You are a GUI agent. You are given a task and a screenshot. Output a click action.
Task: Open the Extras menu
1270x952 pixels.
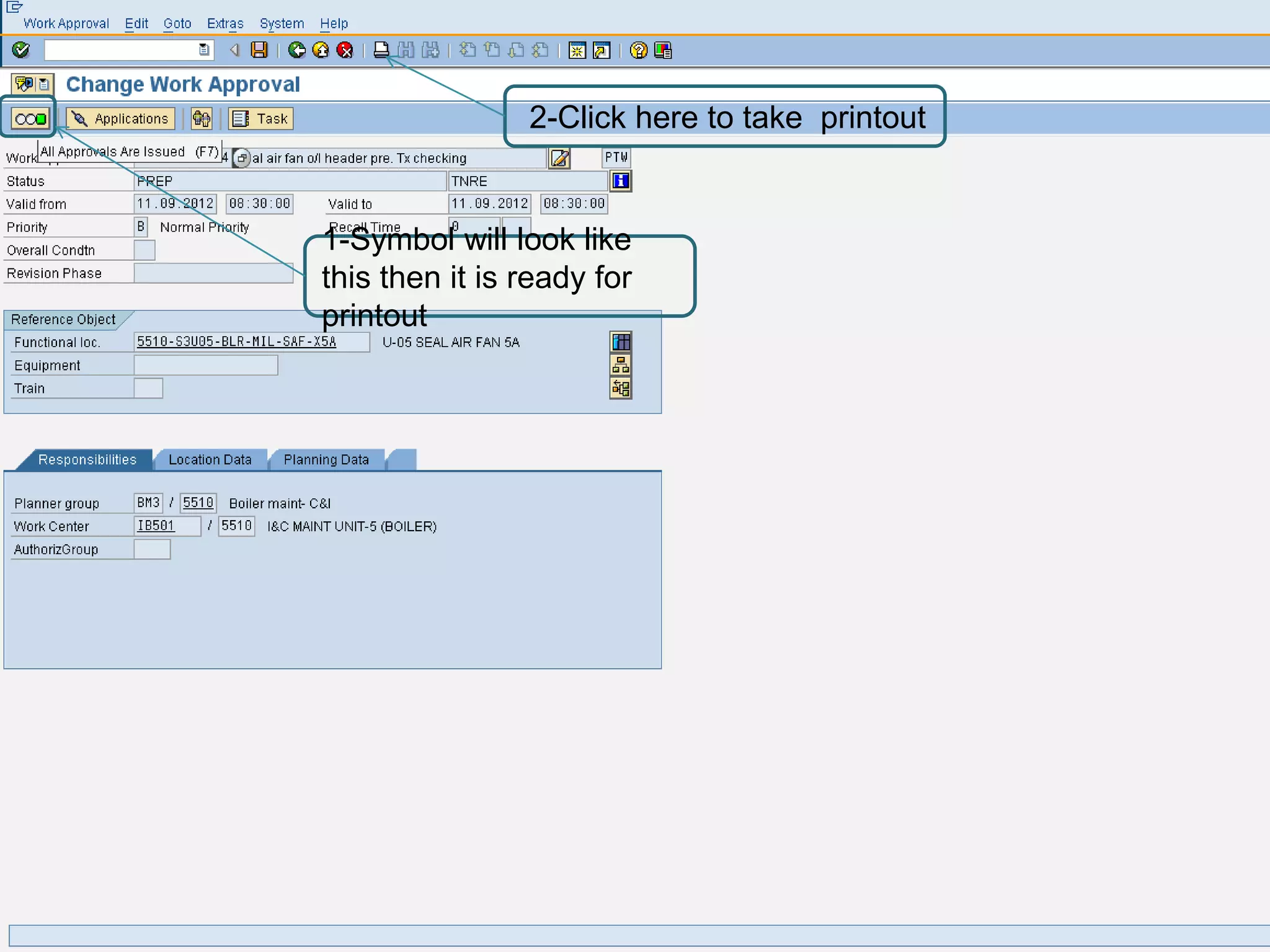[225, 24]
